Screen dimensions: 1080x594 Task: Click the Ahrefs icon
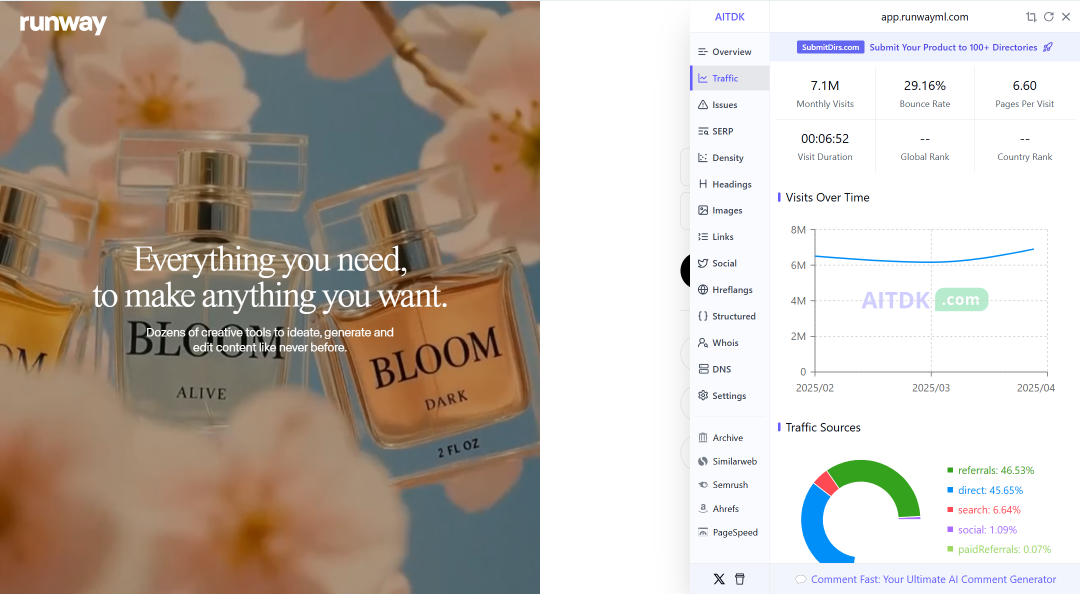point(703,509)
